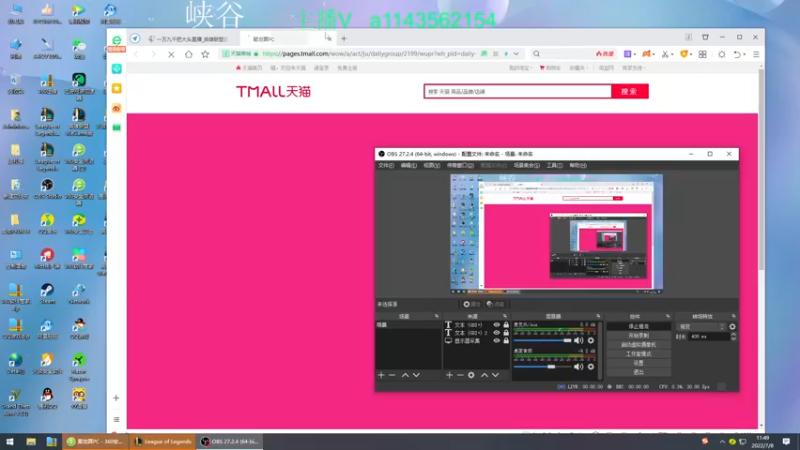This screenshot has width=800, height=450.
Task: Open the 视图(V) menu in OBS
Action: click(432, 165)
